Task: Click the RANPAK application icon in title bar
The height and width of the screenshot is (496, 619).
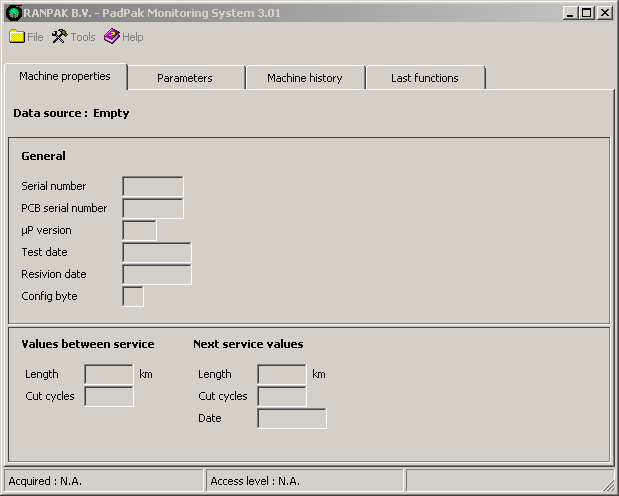Action: pos(14,13)
